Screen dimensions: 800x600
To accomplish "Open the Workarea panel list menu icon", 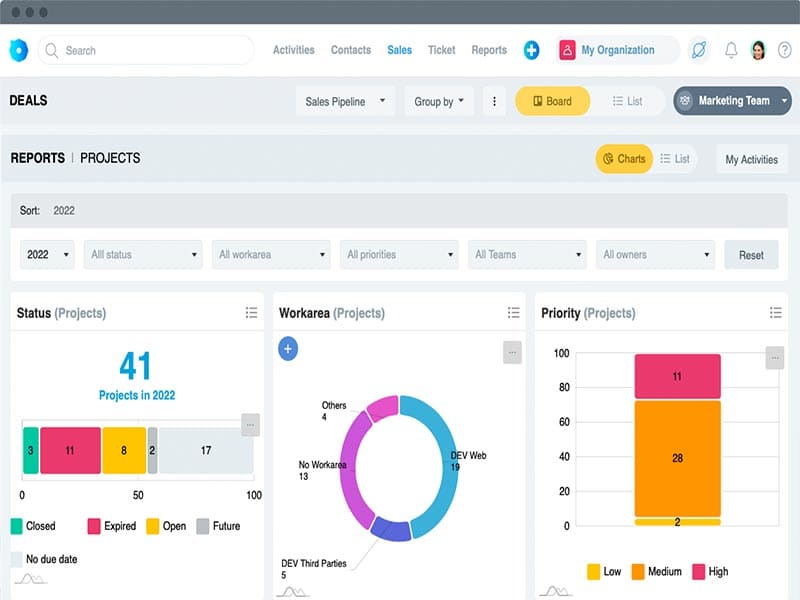I will [x=513, y=313].
